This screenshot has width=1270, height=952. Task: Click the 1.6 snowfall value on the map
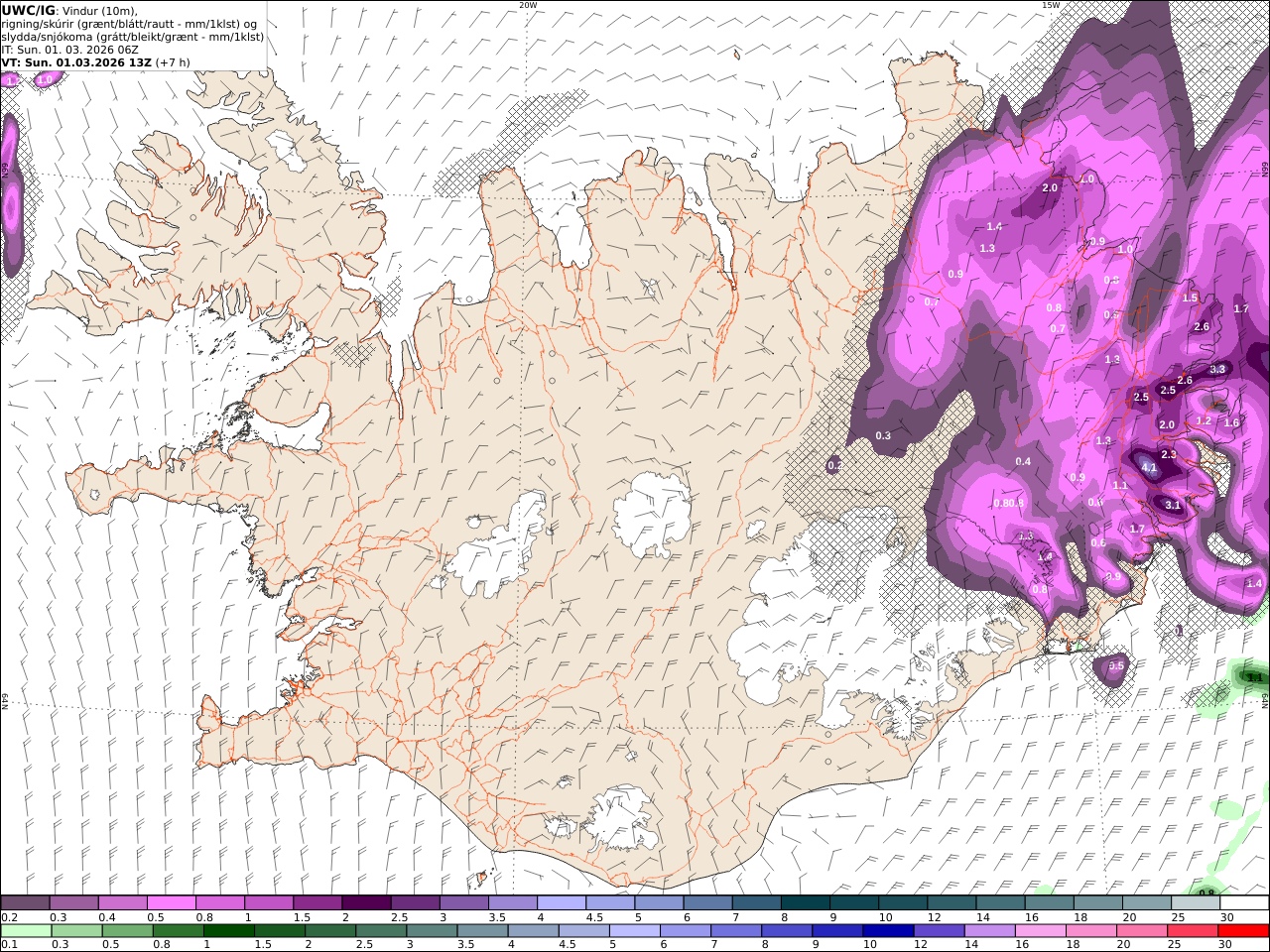tap(1231, 422)
